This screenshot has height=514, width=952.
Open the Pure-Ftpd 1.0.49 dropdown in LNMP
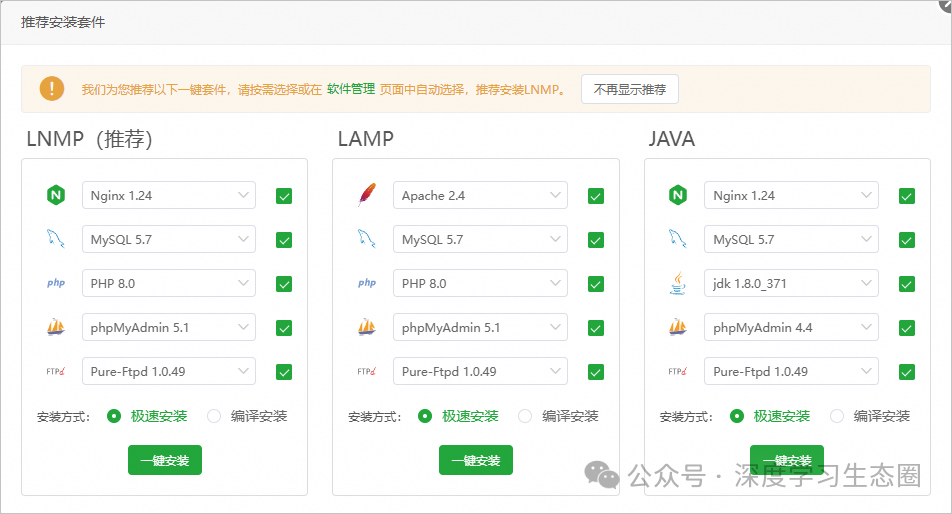(169, 371)
